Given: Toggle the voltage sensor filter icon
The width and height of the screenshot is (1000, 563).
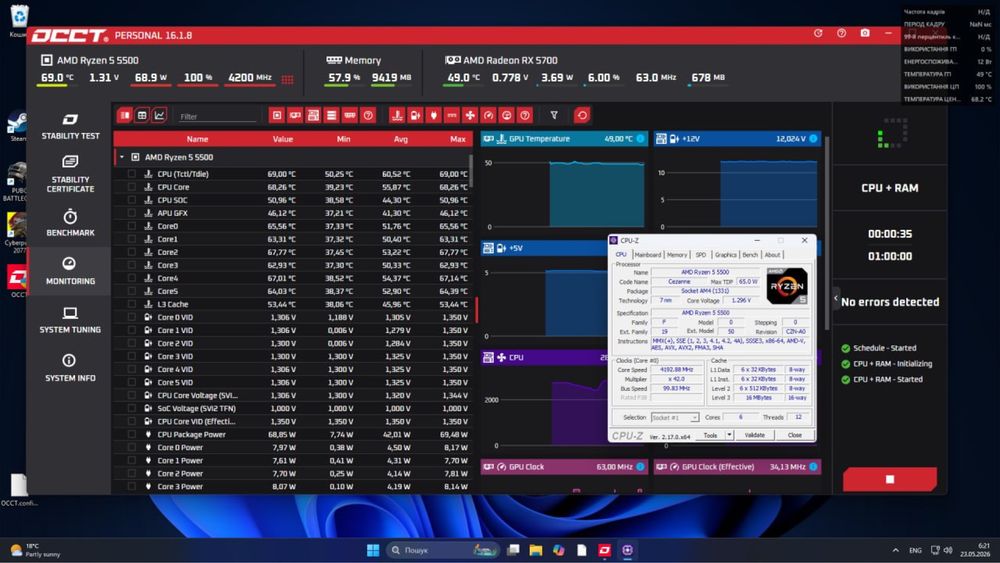Looking at the screenshot, I should [415, 115].
